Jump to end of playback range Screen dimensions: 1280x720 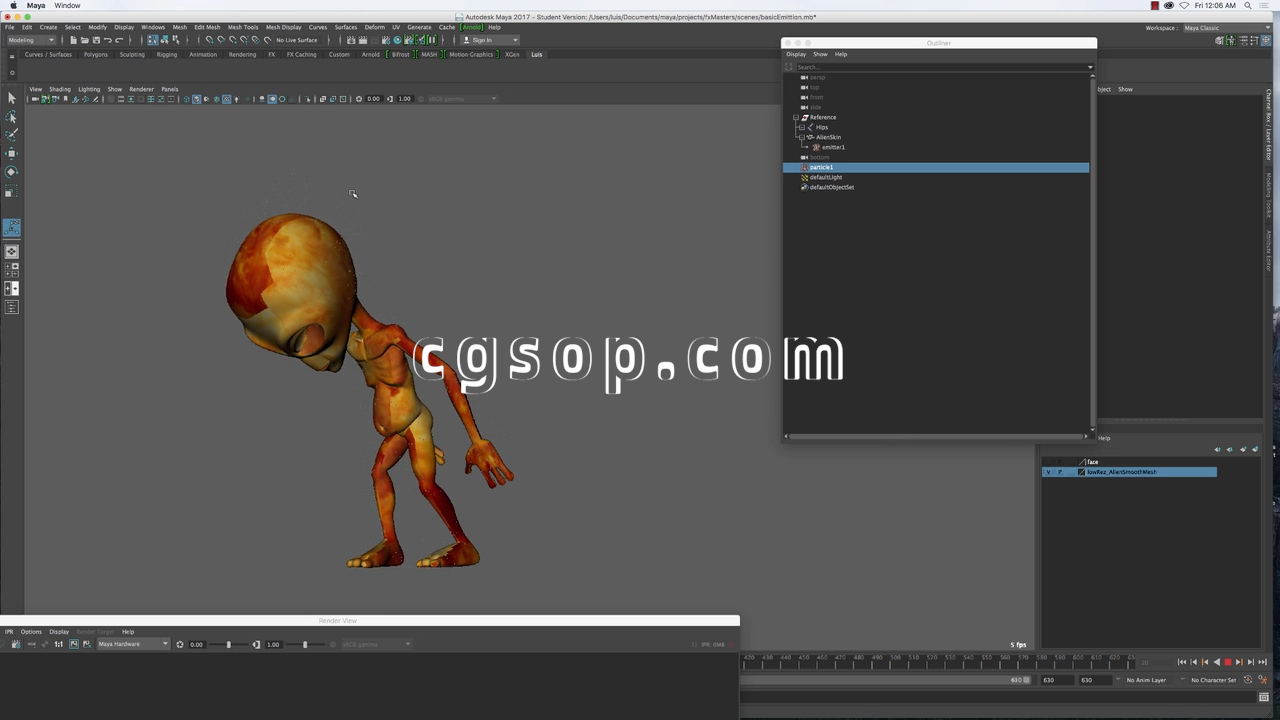pyautogui.click(x=1262, y=662)
